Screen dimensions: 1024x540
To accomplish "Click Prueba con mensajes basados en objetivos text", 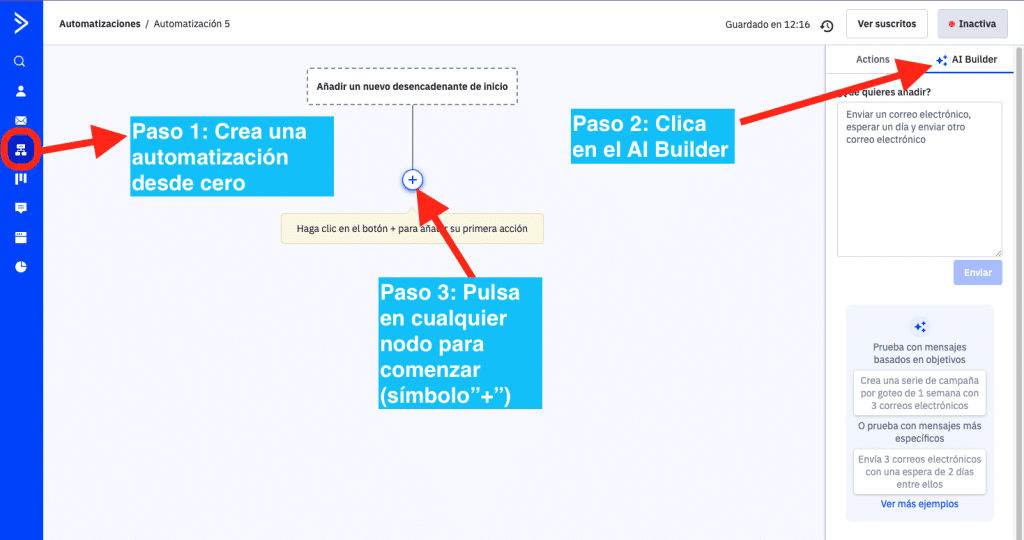I will coord(920,353).
